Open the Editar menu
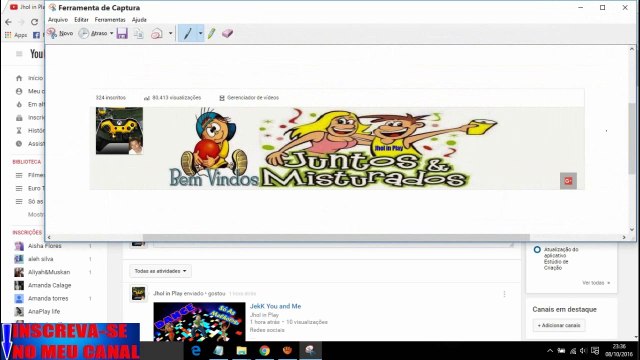This screenshot has height=360, width=640. click(81, 20)
